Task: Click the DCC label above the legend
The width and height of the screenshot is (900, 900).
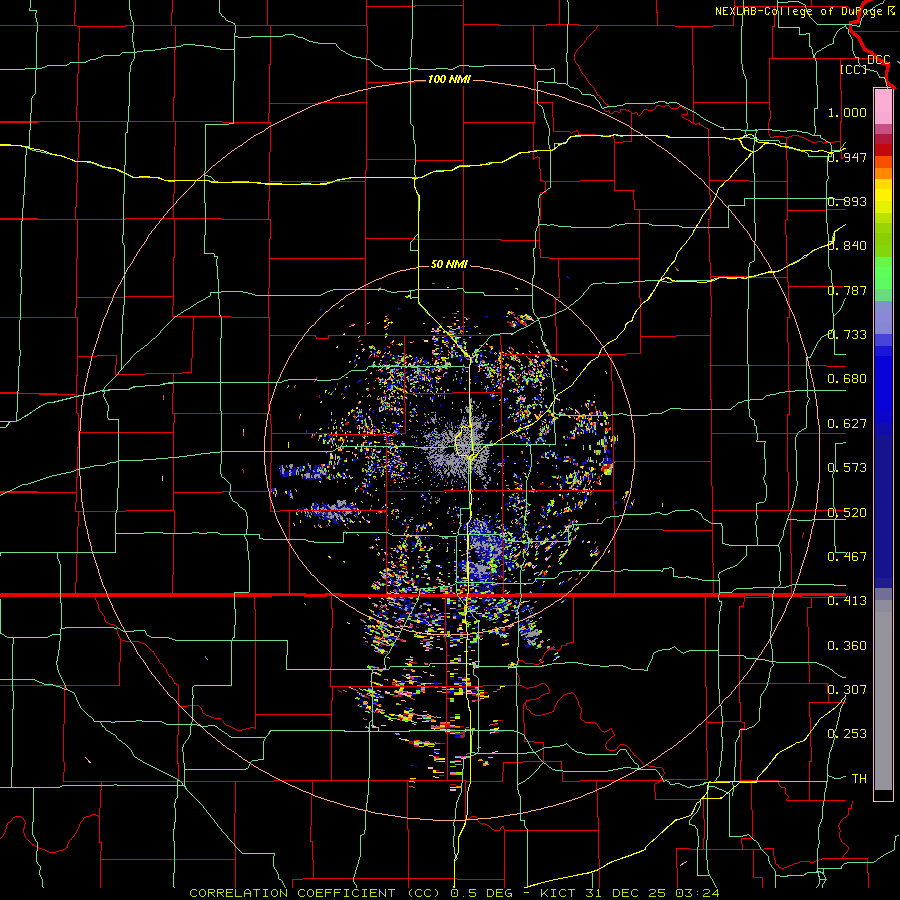Action: coord(878,60)
